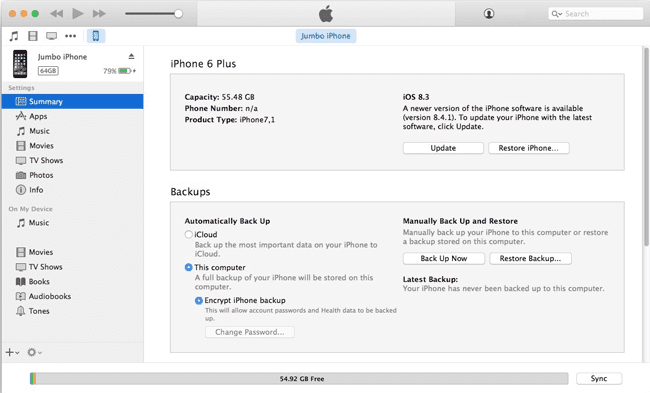Click the Phone Number: n/a text
This screenshot has width=650, height=393.
[x=221, y=108]
